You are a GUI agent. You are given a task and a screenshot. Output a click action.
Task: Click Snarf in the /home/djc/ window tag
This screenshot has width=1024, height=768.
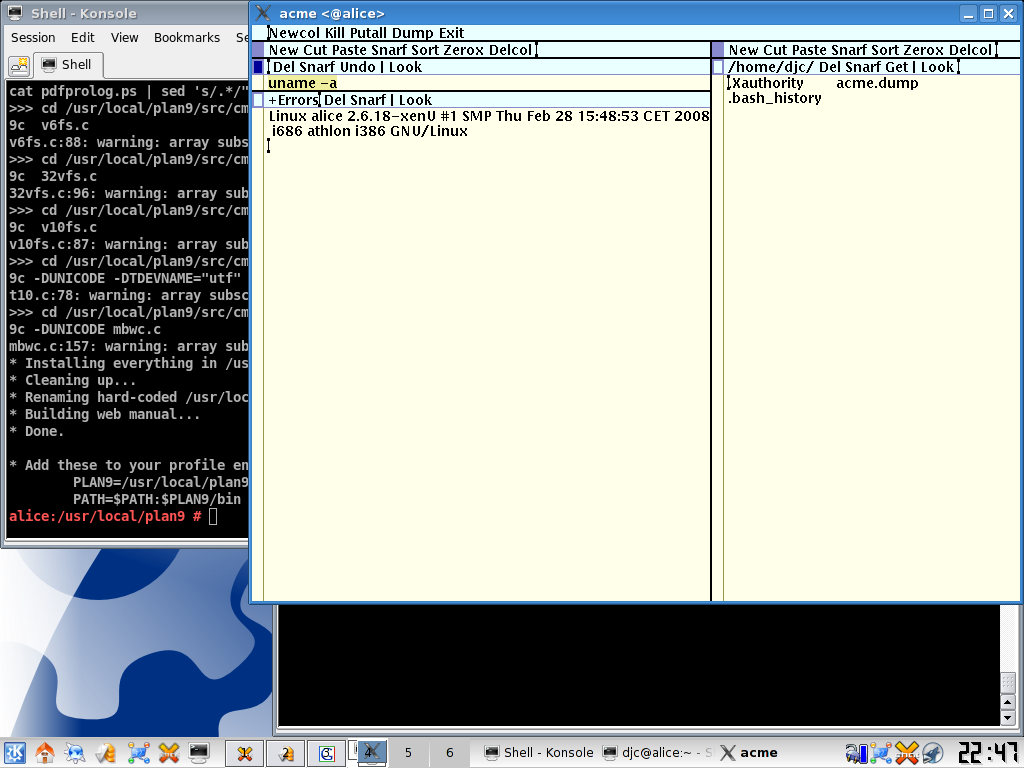862,67
